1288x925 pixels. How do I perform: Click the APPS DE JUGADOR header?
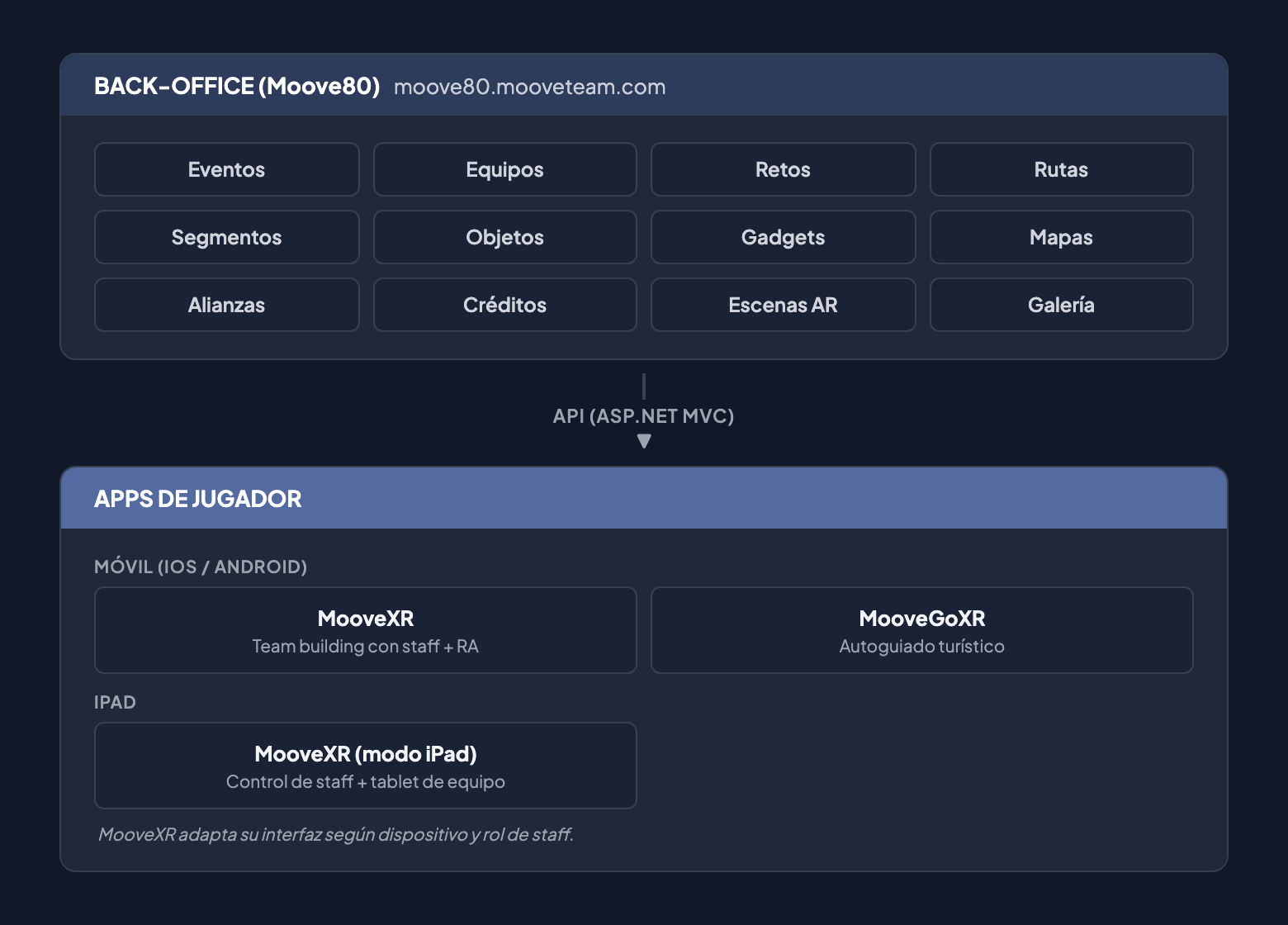point(198,499)
